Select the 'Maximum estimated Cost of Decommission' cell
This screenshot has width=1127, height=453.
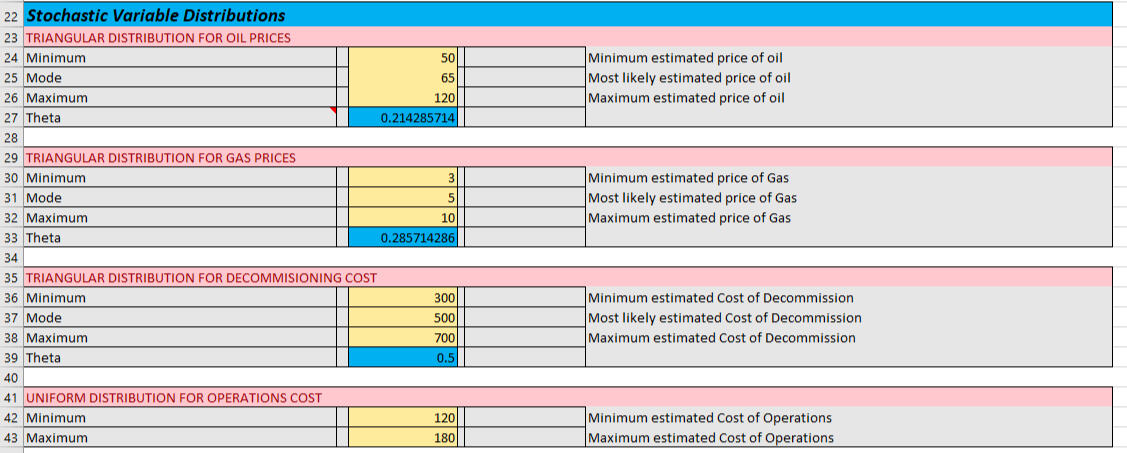point(721,338)
